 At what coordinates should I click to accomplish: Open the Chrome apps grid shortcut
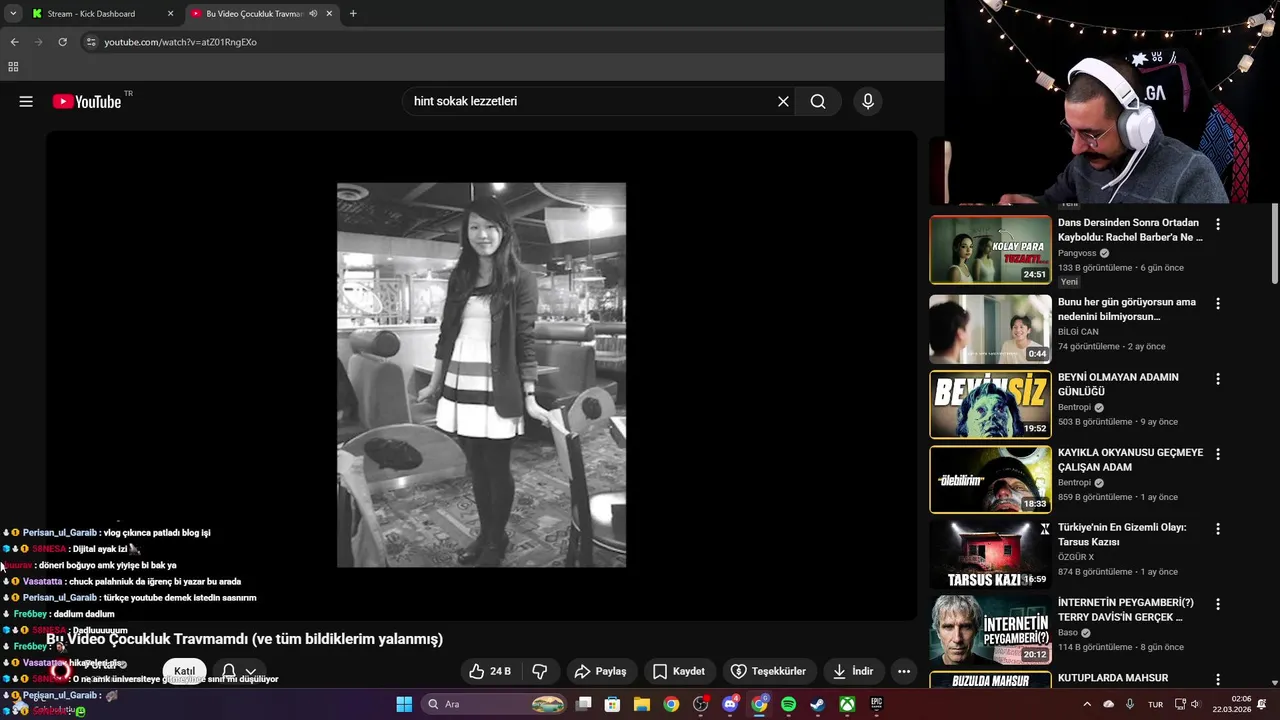(x=13, y=67)
